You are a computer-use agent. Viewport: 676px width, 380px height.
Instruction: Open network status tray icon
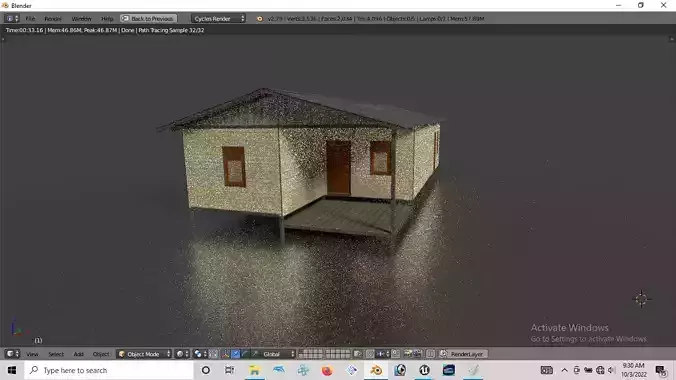600,370
